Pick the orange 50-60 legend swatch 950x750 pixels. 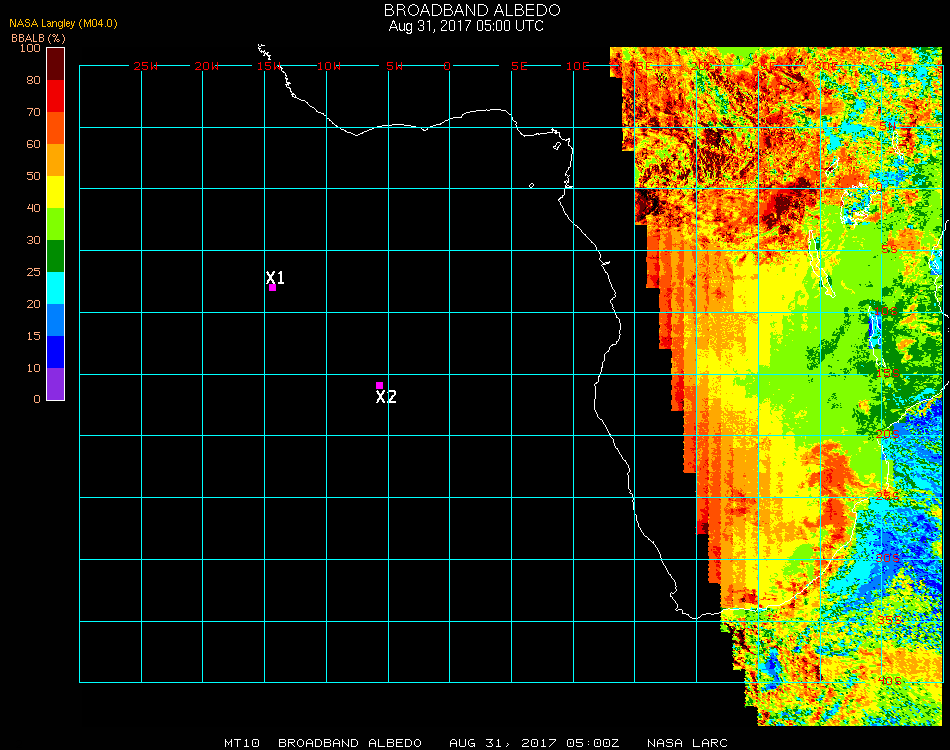click(56, 160)
